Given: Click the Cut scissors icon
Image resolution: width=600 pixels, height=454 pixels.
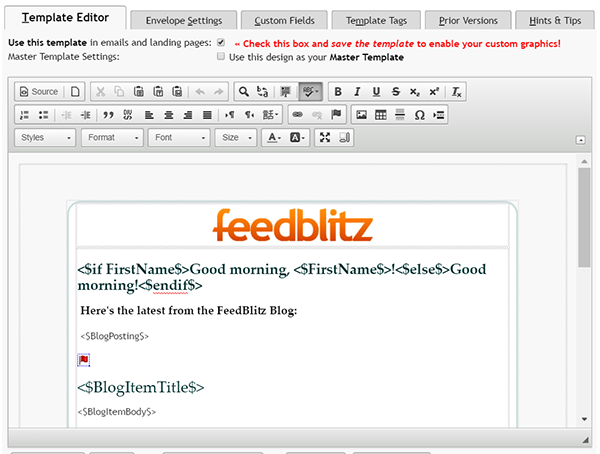Looking at the screenshot, I should pos(101,92).
